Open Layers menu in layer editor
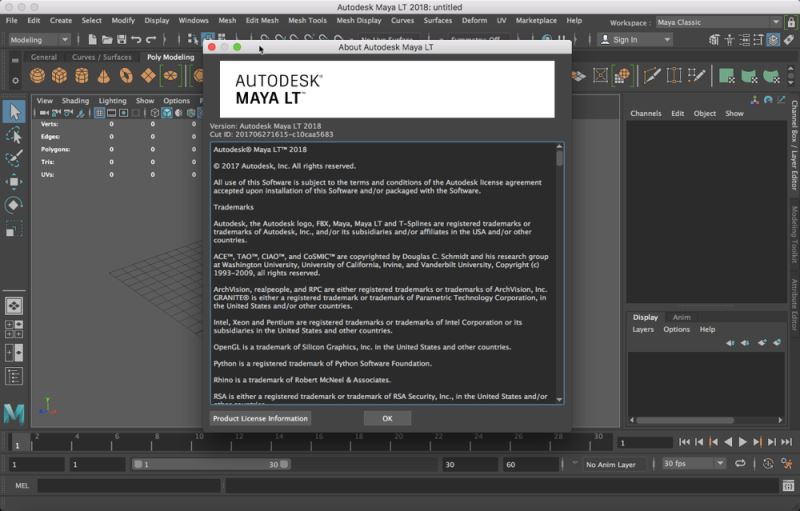Viewport: 800px width, 511px height. [x=643, y=329]
